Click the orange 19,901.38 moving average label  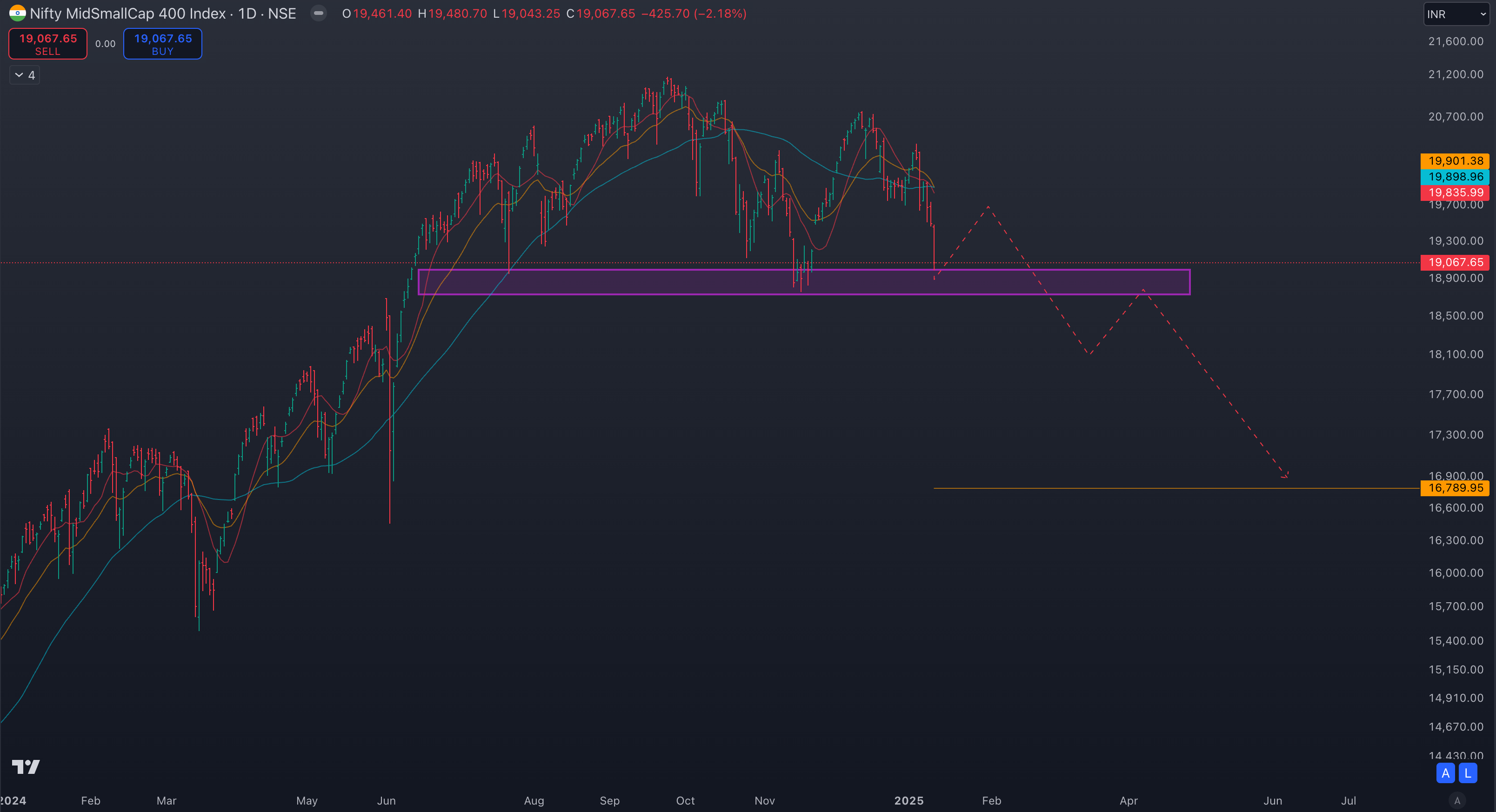point(1455,161)
